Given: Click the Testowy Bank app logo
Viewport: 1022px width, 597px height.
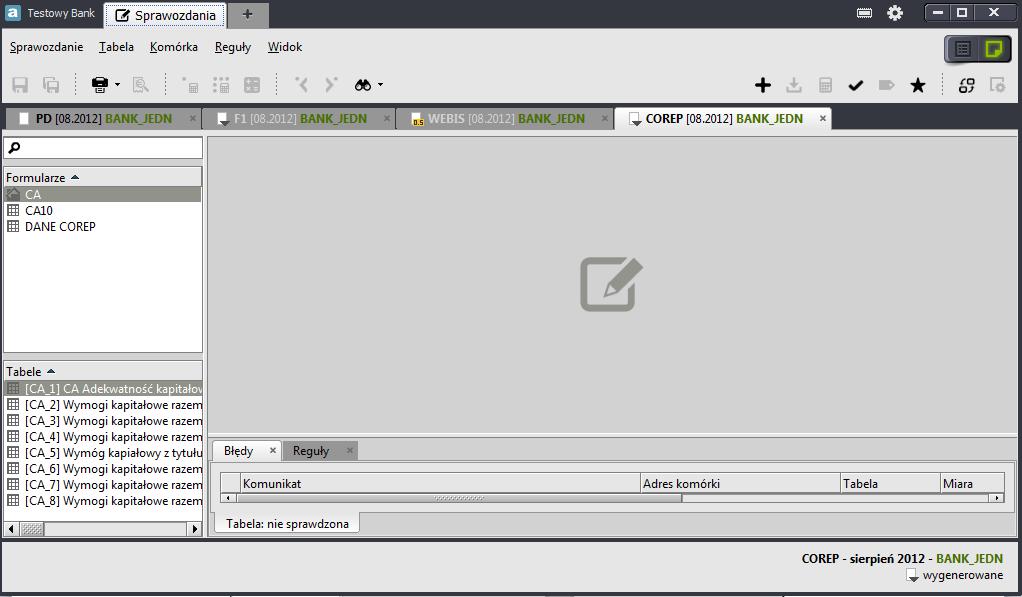Looking at the screenshot, I should 12,12.
